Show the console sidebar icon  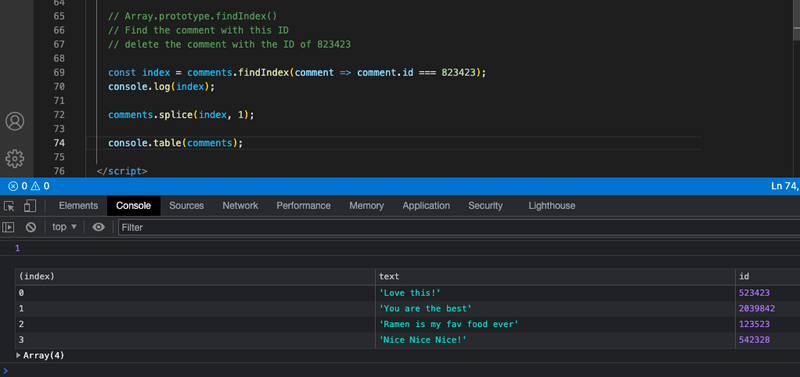(x=8, y=227)
